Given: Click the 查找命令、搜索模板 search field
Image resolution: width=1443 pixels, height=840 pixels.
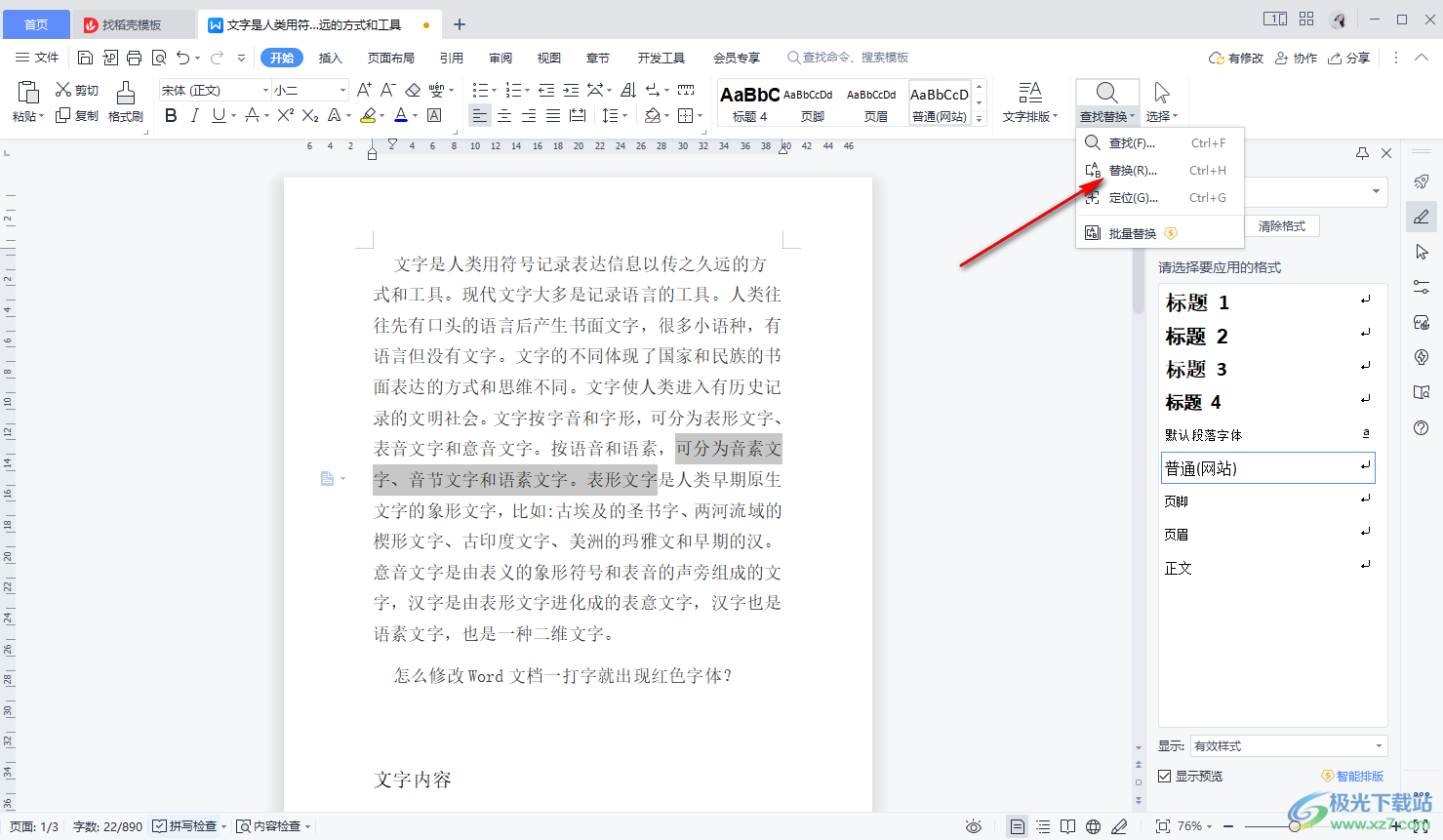Looking at the screenshot, I should click(848, 58).
